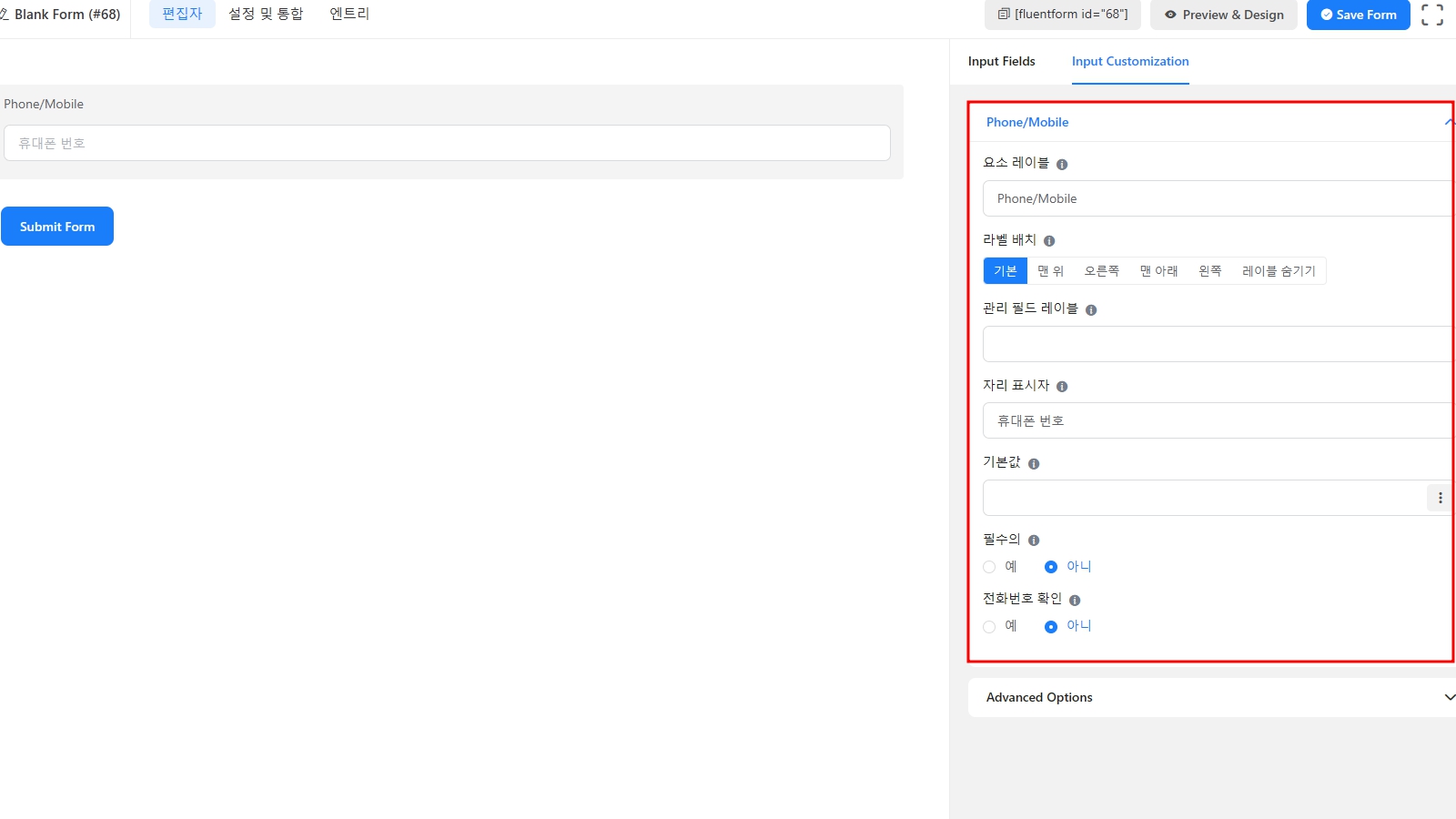Set label placement to 맨 아래

1158,271
